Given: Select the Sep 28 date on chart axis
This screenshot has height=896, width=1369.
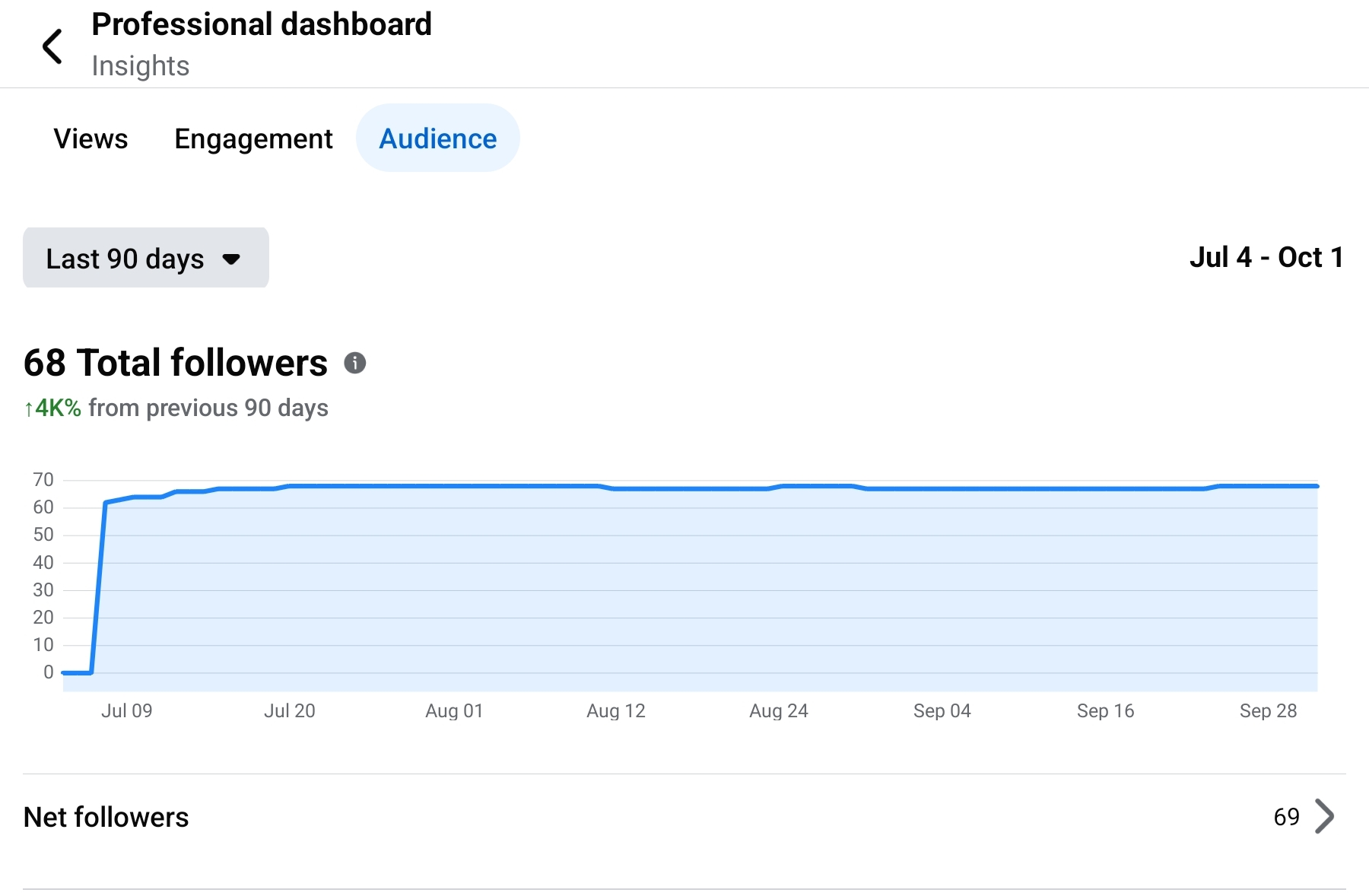Looking at the screenshot, I should 1268,710.
